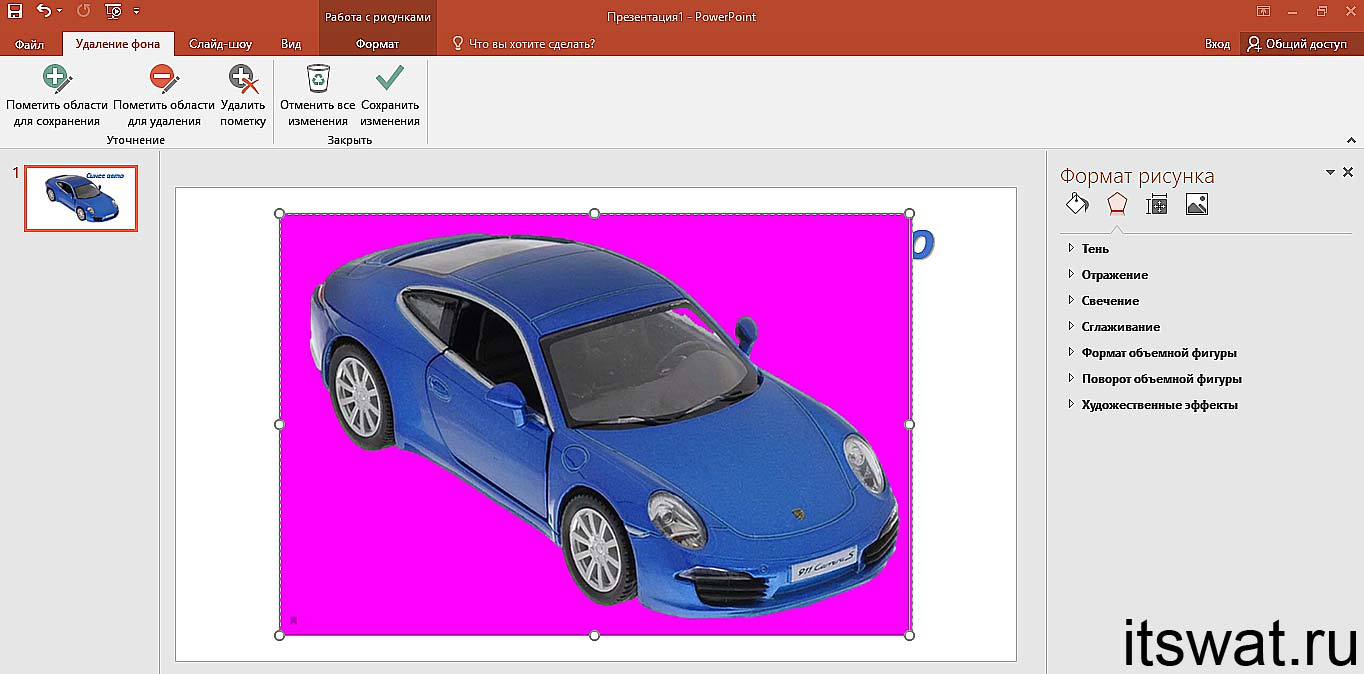Open the Файл tab
Image resolution: width=1364 pixels, height=674 pixels.
pos(29,44)
